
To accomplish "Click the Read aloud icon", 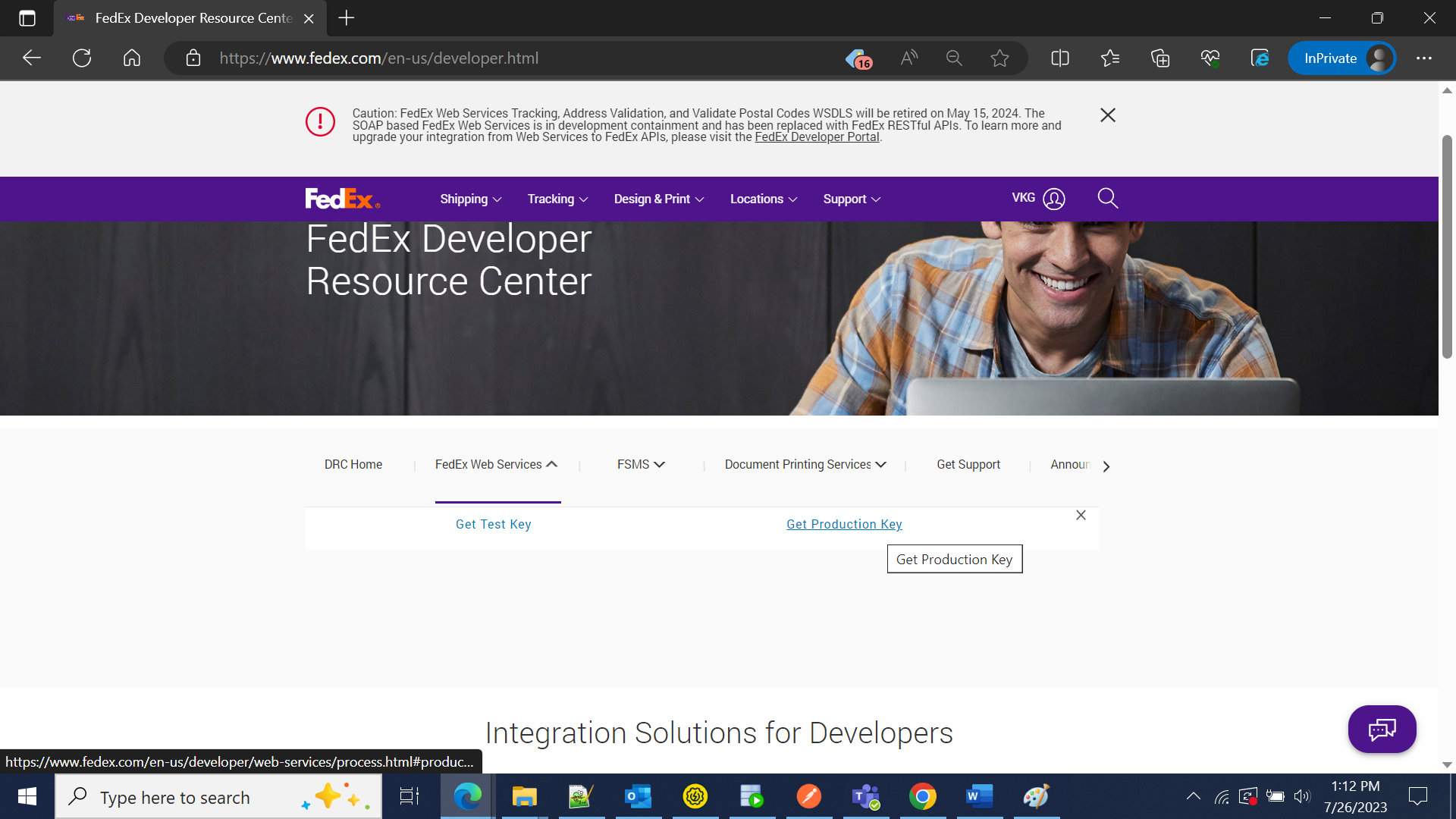I will click(908, 58).
